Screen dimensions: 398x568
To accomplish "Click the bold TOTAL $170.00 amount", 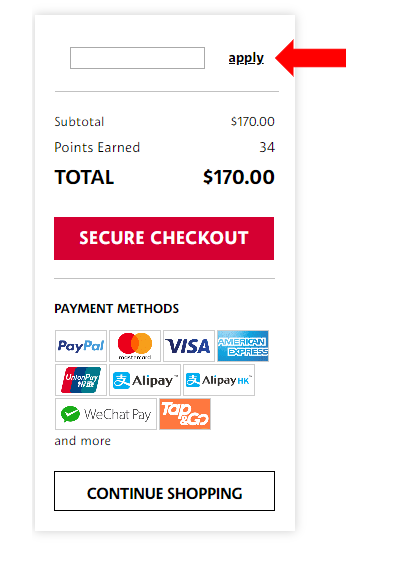I will tap(239, 177).
